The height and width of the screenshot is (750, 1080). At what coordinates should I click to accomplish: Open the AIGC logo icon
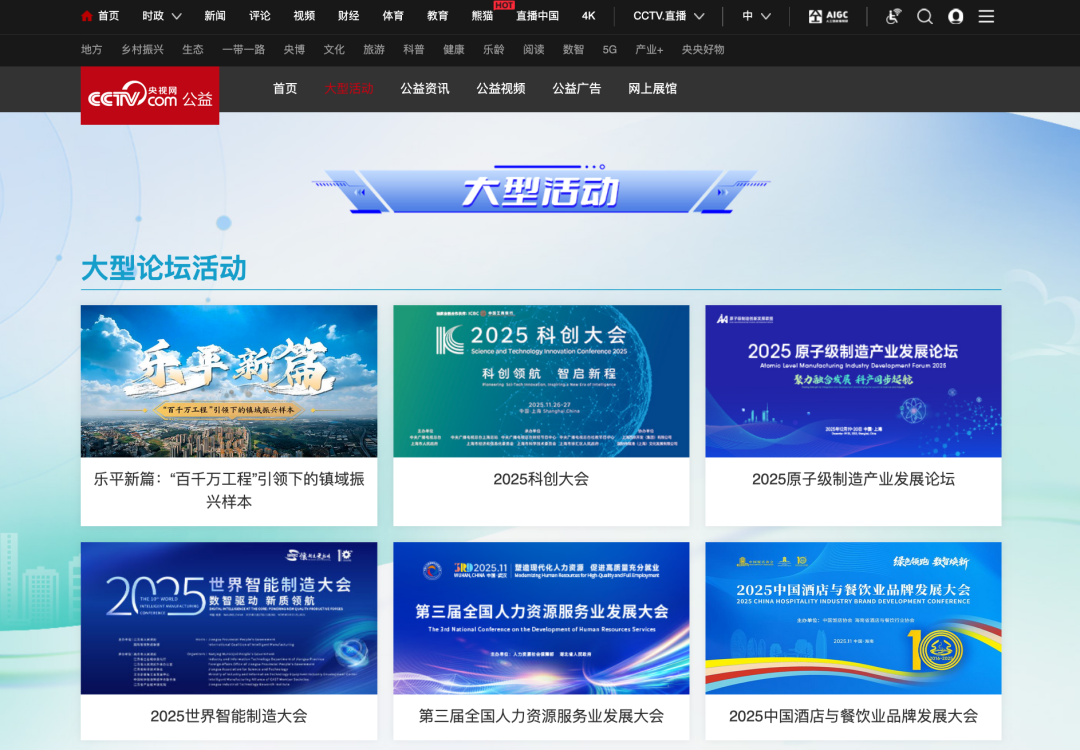[x=829, y=17]
